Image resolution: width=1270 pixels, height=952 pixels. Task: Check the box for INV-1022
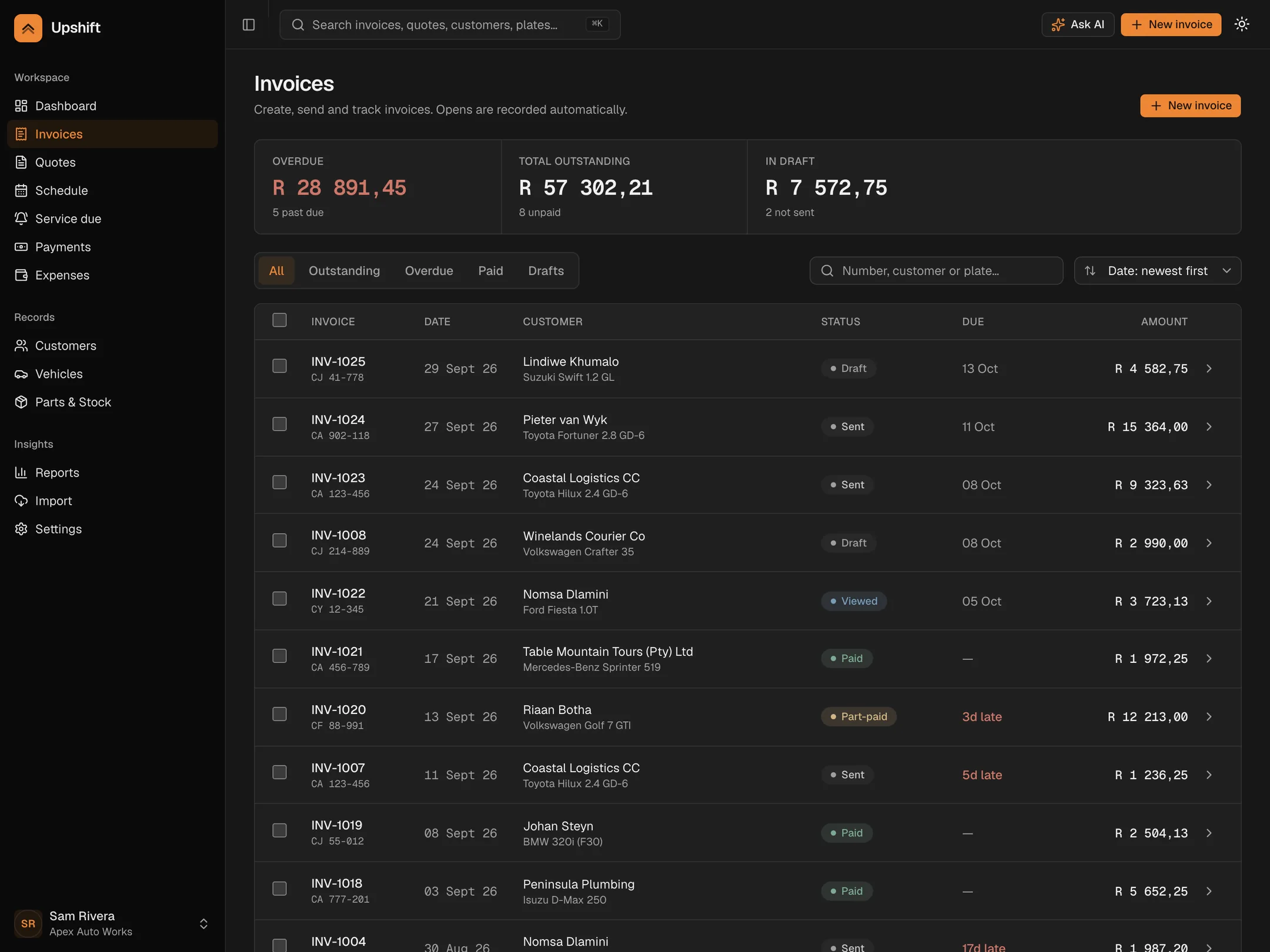pyautogui.click(x=280, y=598)
